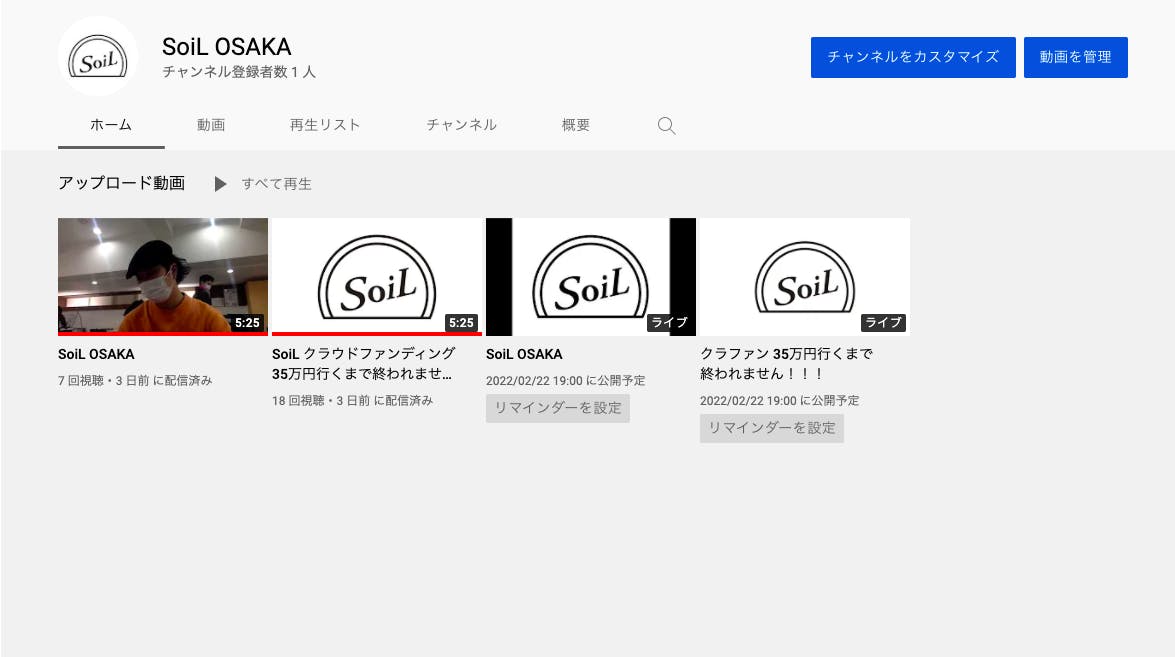Open the 再生リスト tab
This screenshot has height=657, width=1175.
pos(325,125)
